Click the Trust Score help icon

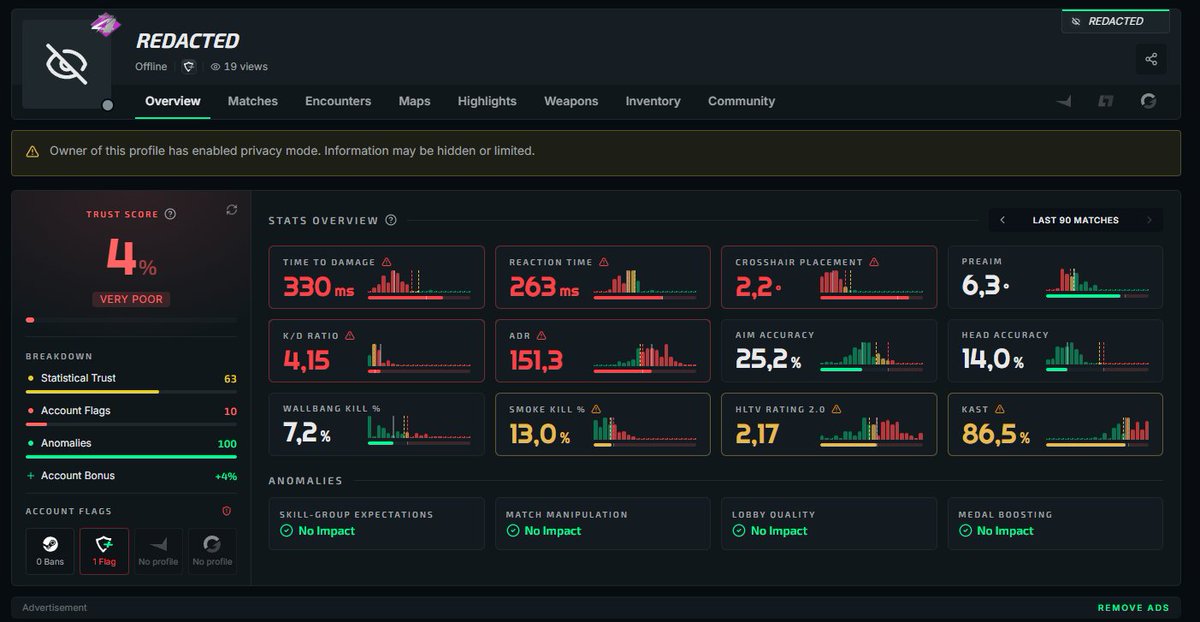tap(170, 214)
